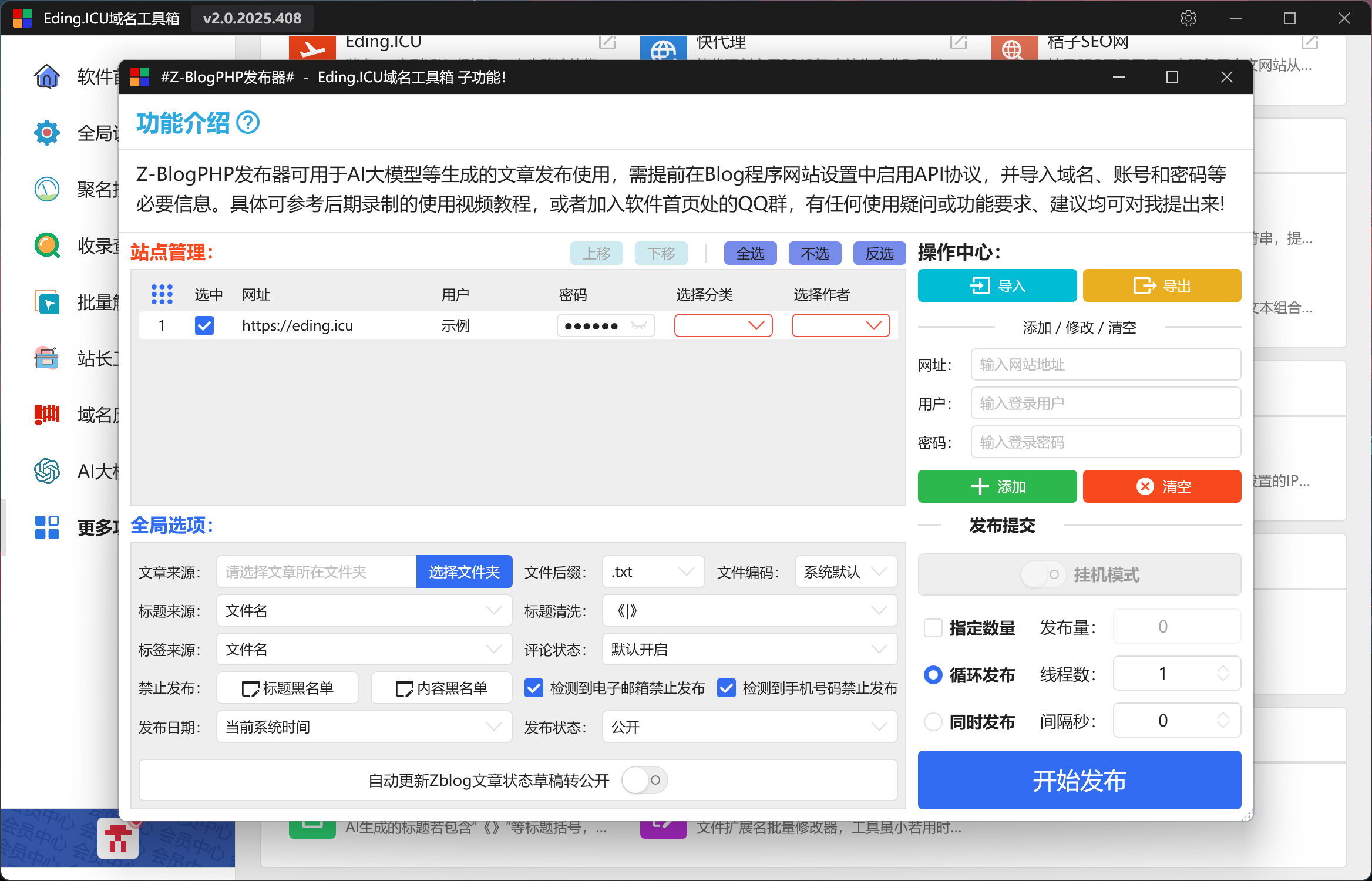This screenshot has height=881, width=1372.
Task: Click the 快代理 globe card icon
Action: (x=664, y=48)
